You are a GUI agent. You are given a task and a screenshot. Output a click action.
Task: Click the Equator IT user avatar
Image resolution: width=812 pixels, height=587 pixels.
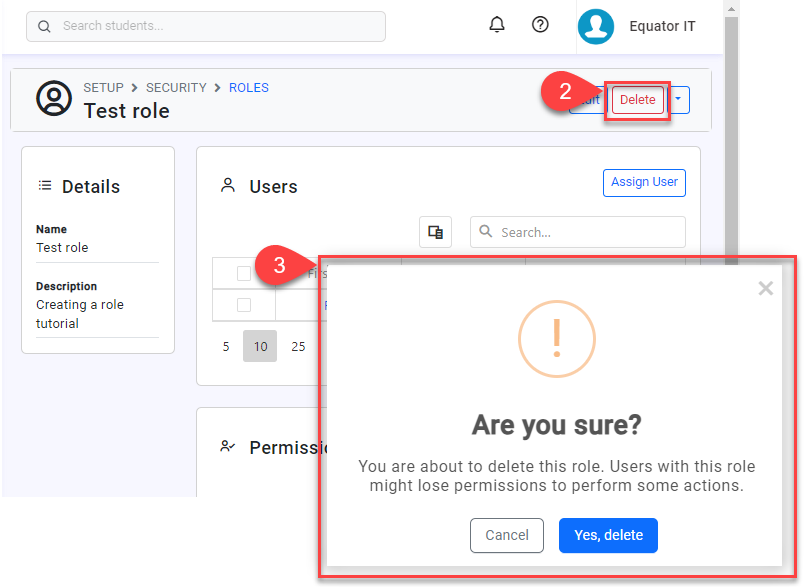tap(595, 27)
